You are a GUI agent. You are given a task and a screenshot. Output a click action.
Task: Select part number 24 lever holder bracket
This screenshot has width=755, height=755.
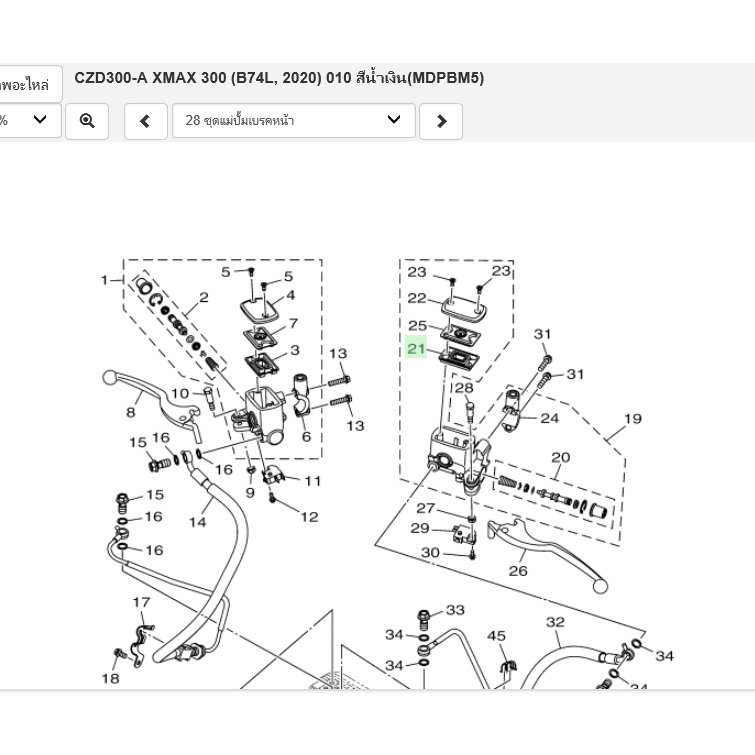[549, 418]
